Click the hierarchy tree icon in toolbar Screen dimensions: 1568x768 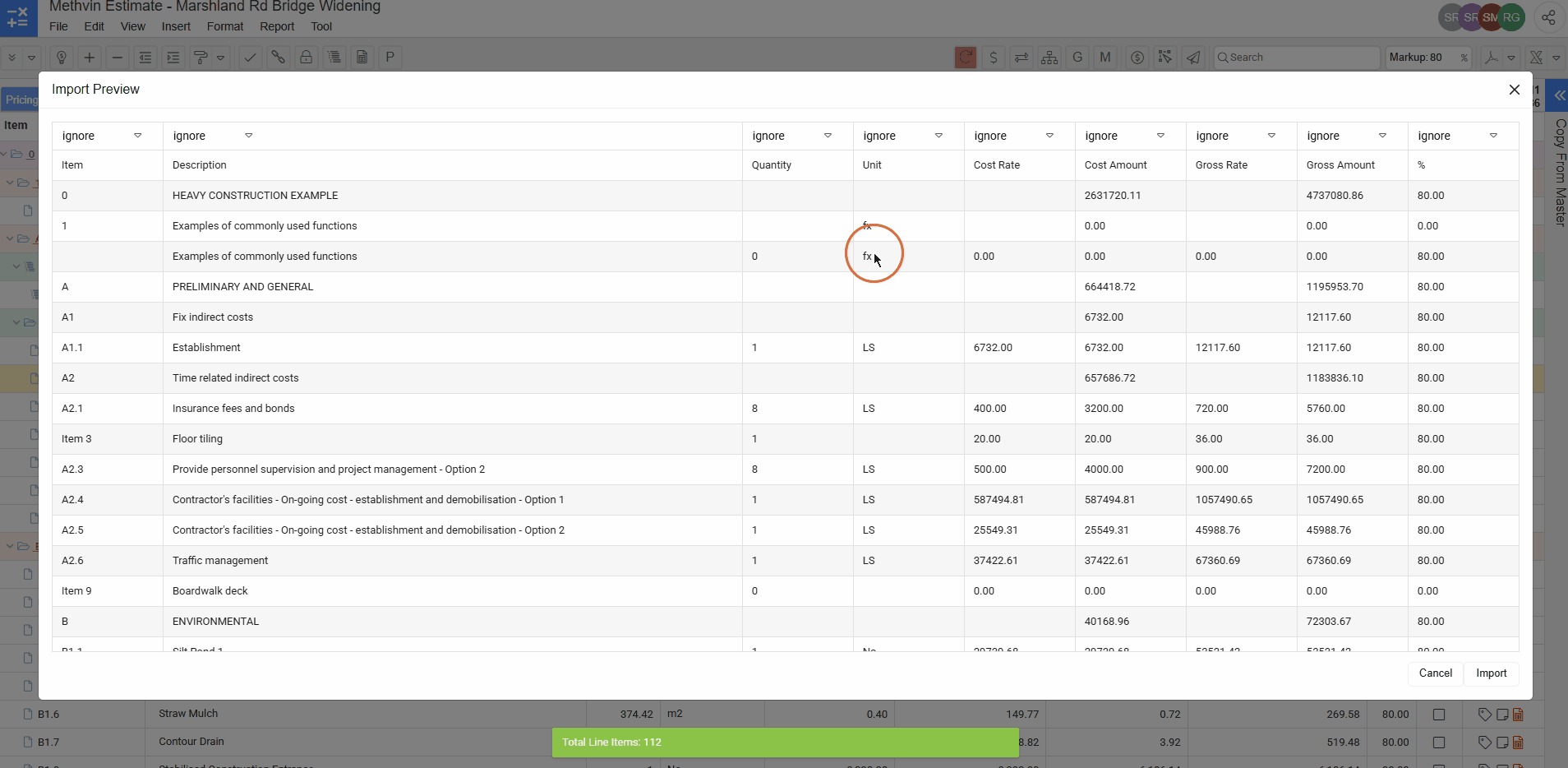pos(1049,58)
